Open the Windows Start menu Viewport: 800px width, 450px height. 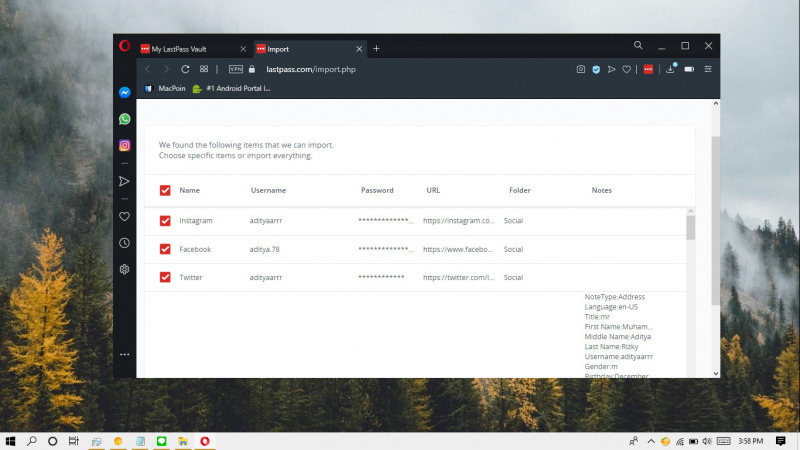pyautogui.click(x=10, y=441)
